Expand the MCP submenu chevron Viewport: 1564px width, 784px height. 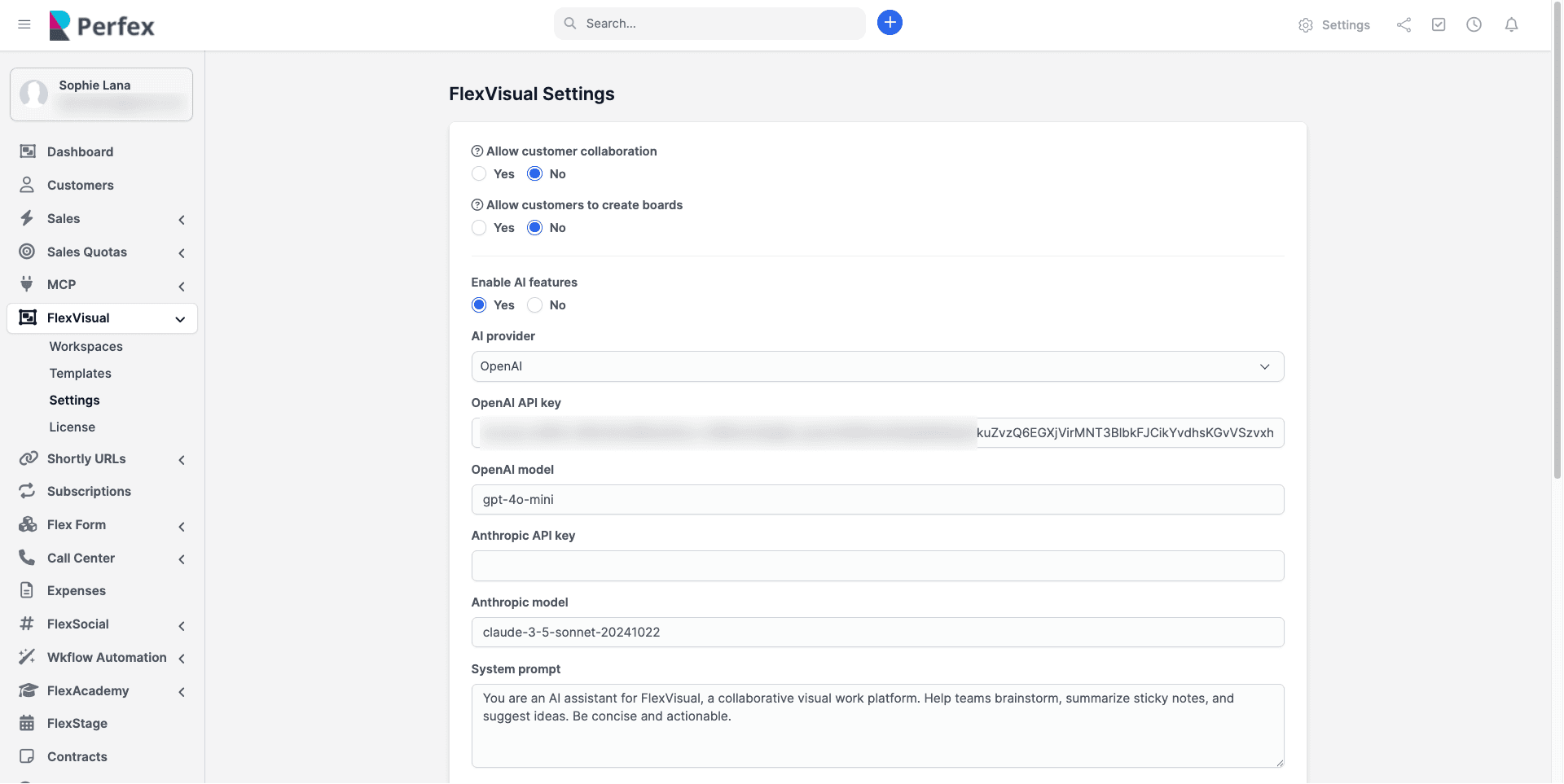[x=182, y=287]
